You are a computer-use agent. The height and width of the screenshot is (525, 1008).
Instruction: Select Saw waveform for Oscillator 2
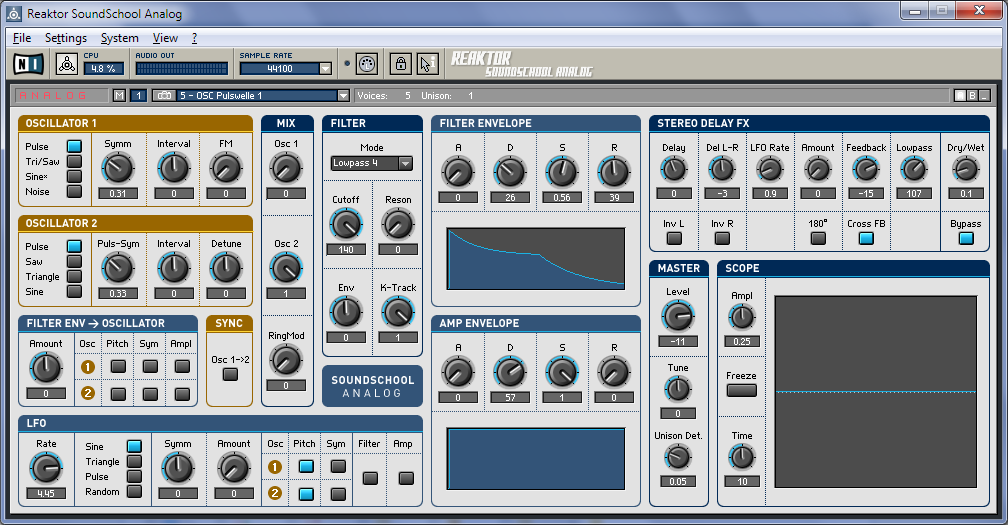[75, 262]
